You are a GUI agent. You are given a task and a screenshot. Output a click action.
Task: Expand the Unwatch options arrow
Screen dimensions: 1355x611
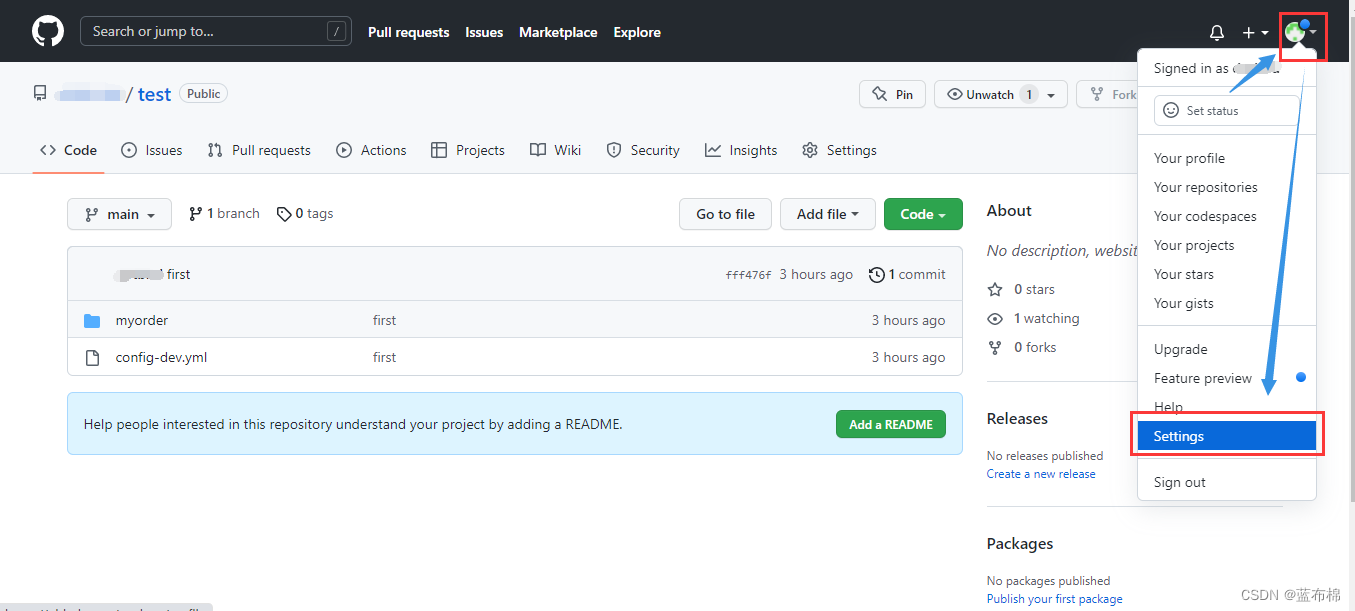[x=1052, y=94]
